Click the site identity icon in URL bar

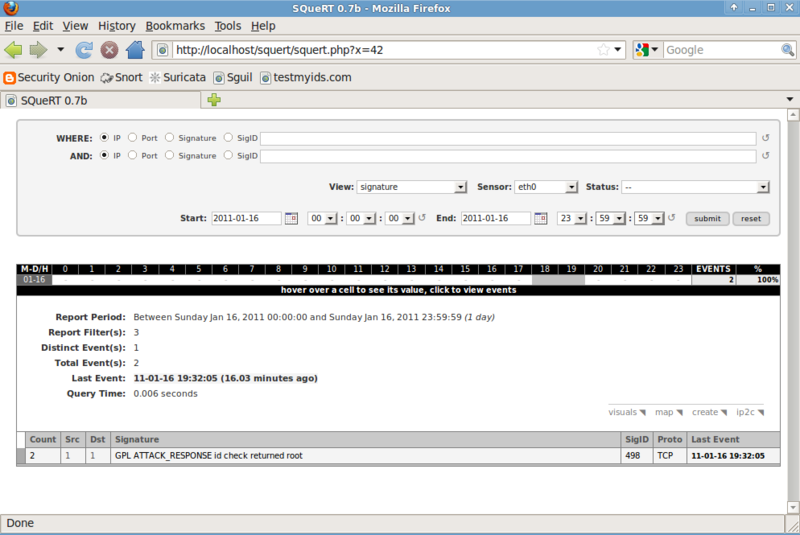pyautogui.click(x=162, y=50)
